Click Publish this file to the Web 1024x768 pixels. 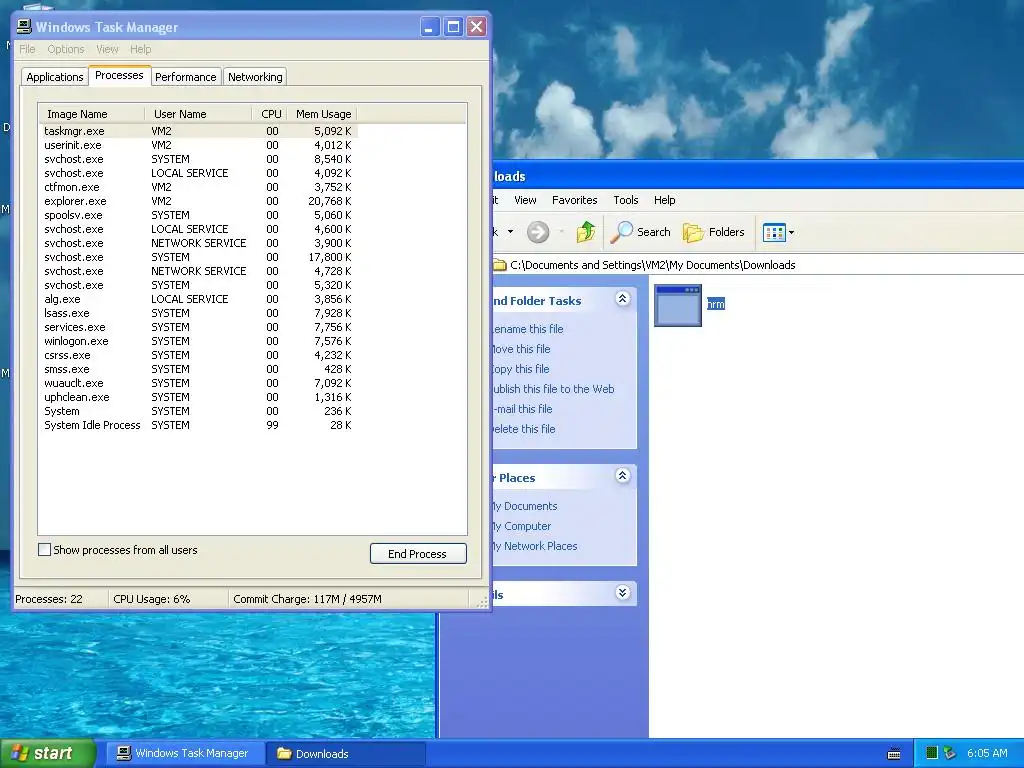(553, 389)
